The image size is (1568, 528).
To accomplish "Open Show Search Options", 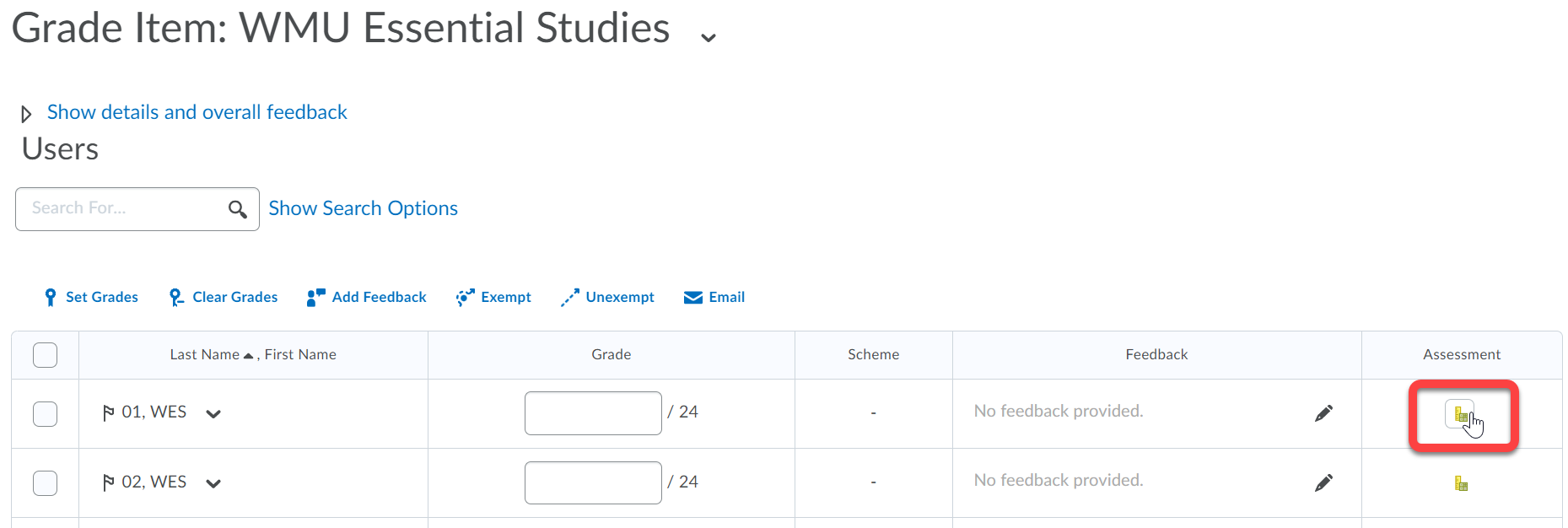I will tap(363, 208).
